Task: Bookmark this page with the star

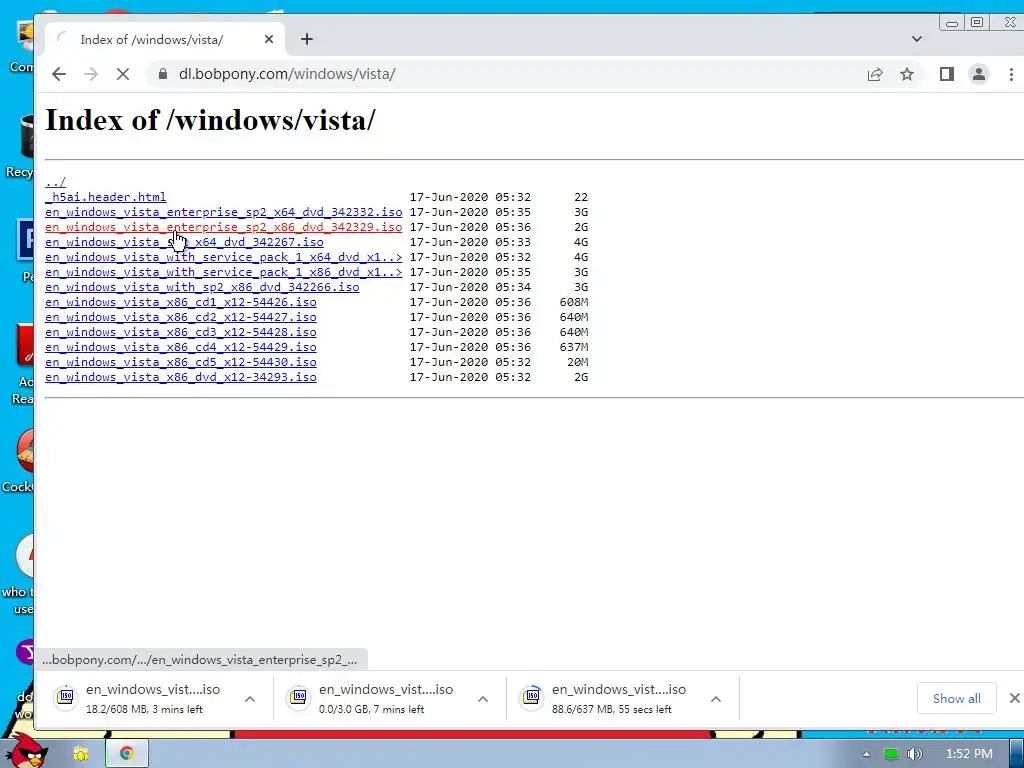Action: tap(907, 74)
